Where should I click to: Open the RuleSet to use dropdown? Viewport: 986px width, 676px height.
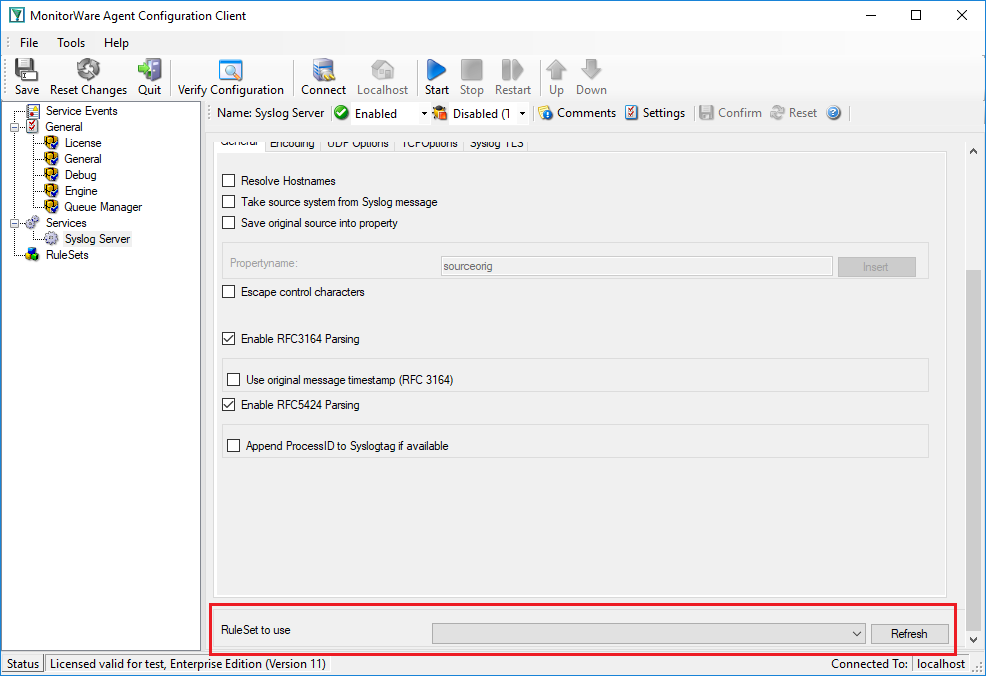pyautogui.click(x=648, y=633)
